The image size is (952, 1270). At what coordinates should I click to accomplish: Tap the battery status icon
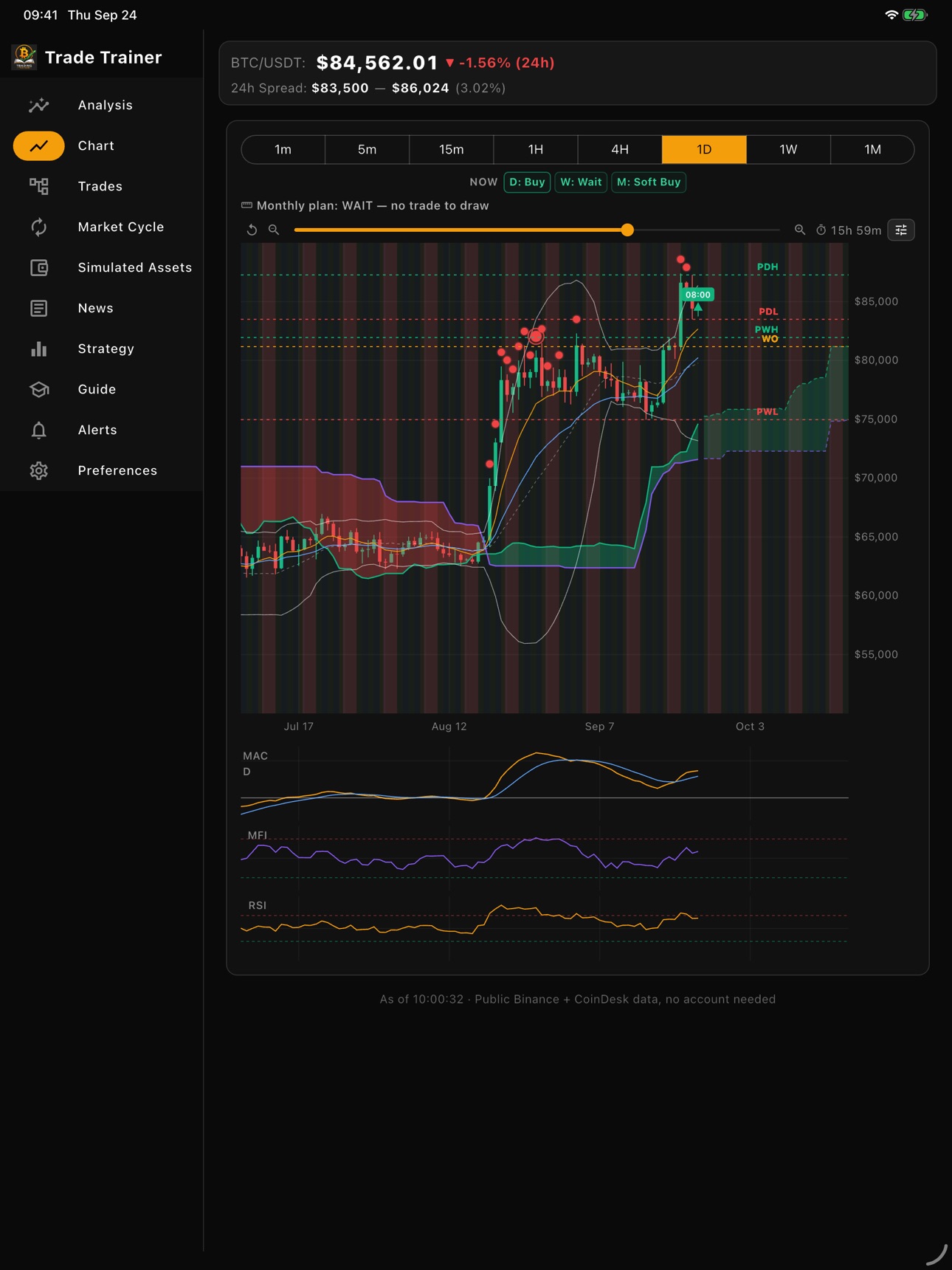tap(915, 15)
